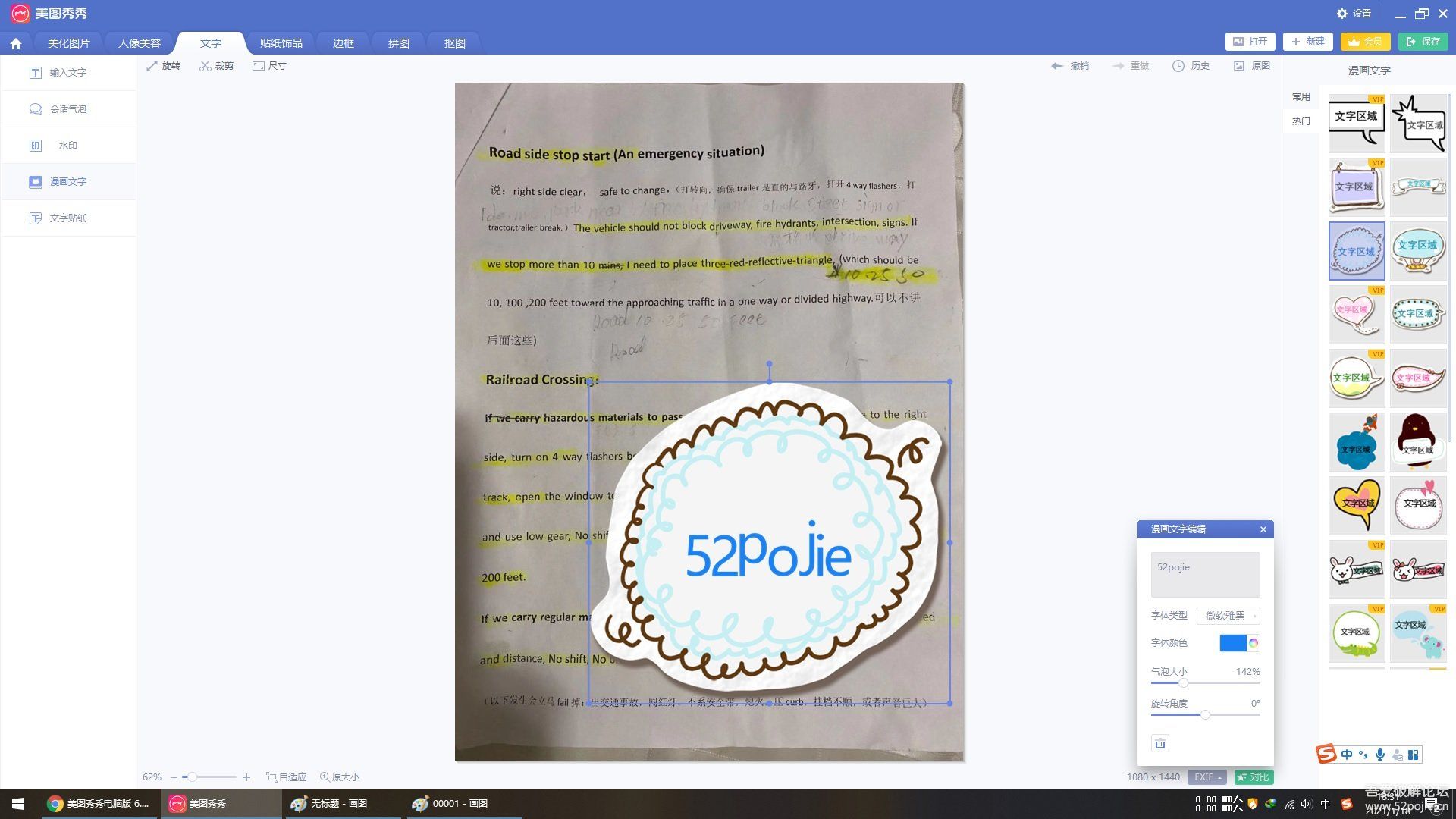Click 自适应 fit to window
Screen dimensions: 1456x819
click(x=287, y=777)
